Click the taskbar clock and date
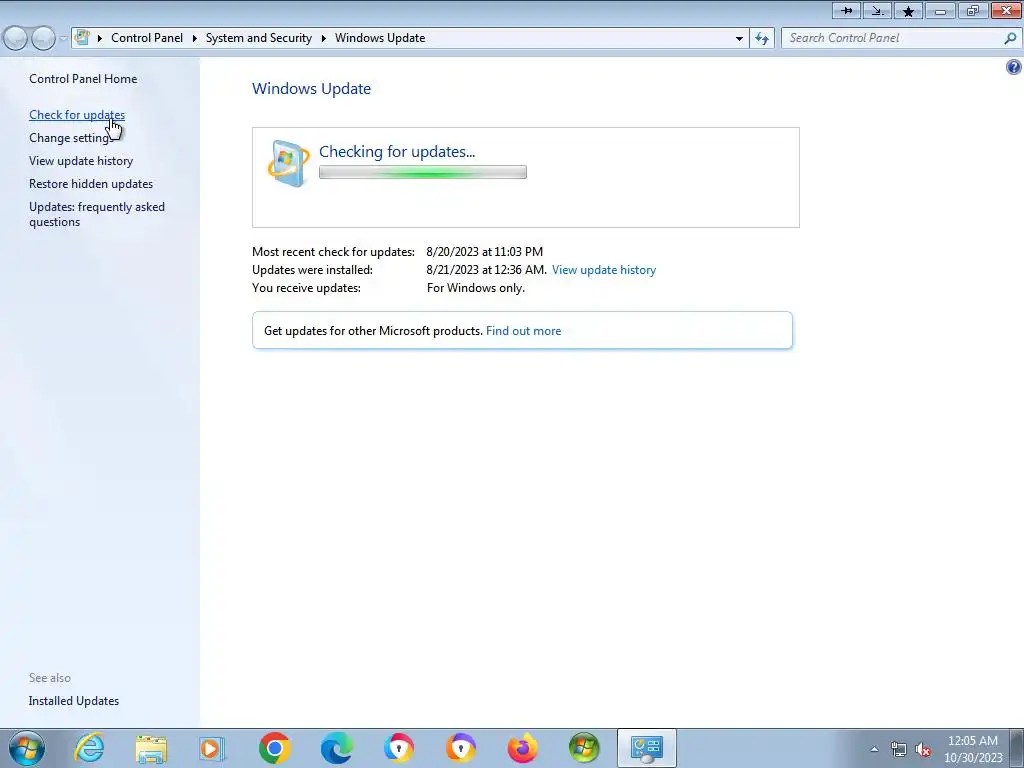Viewport: 1024px width, 768px height. (973, 749)
